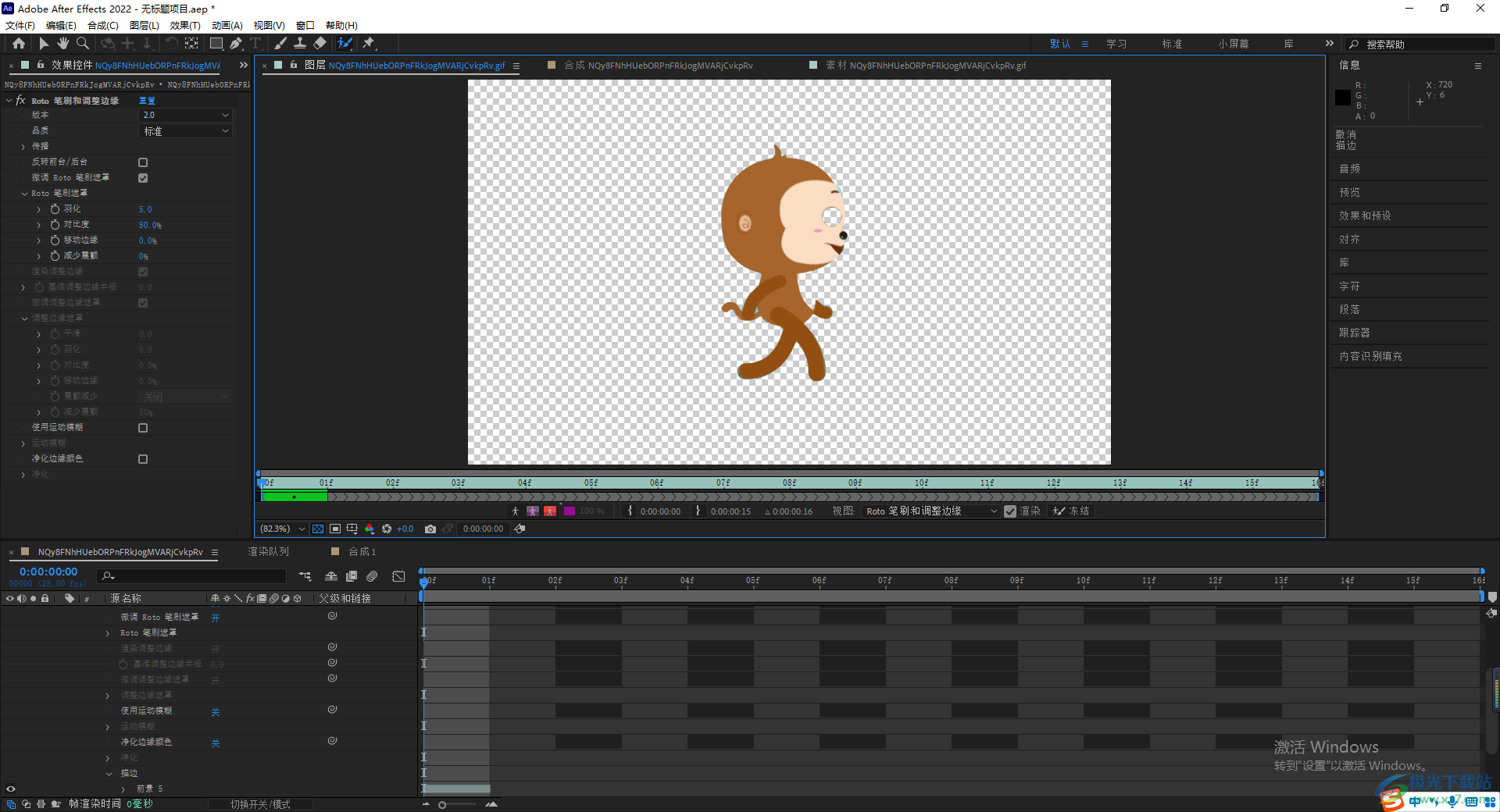This screenshot has height=812, width=1500.
Task: Select the Selection arrow tool
Action: [x=44, y=44]
